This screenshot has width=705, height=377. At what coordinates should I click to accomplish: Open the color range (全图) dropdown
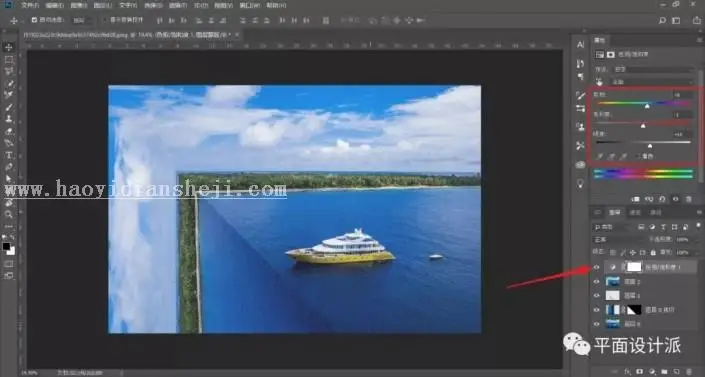pyautogui.click(x=652, y=82)
